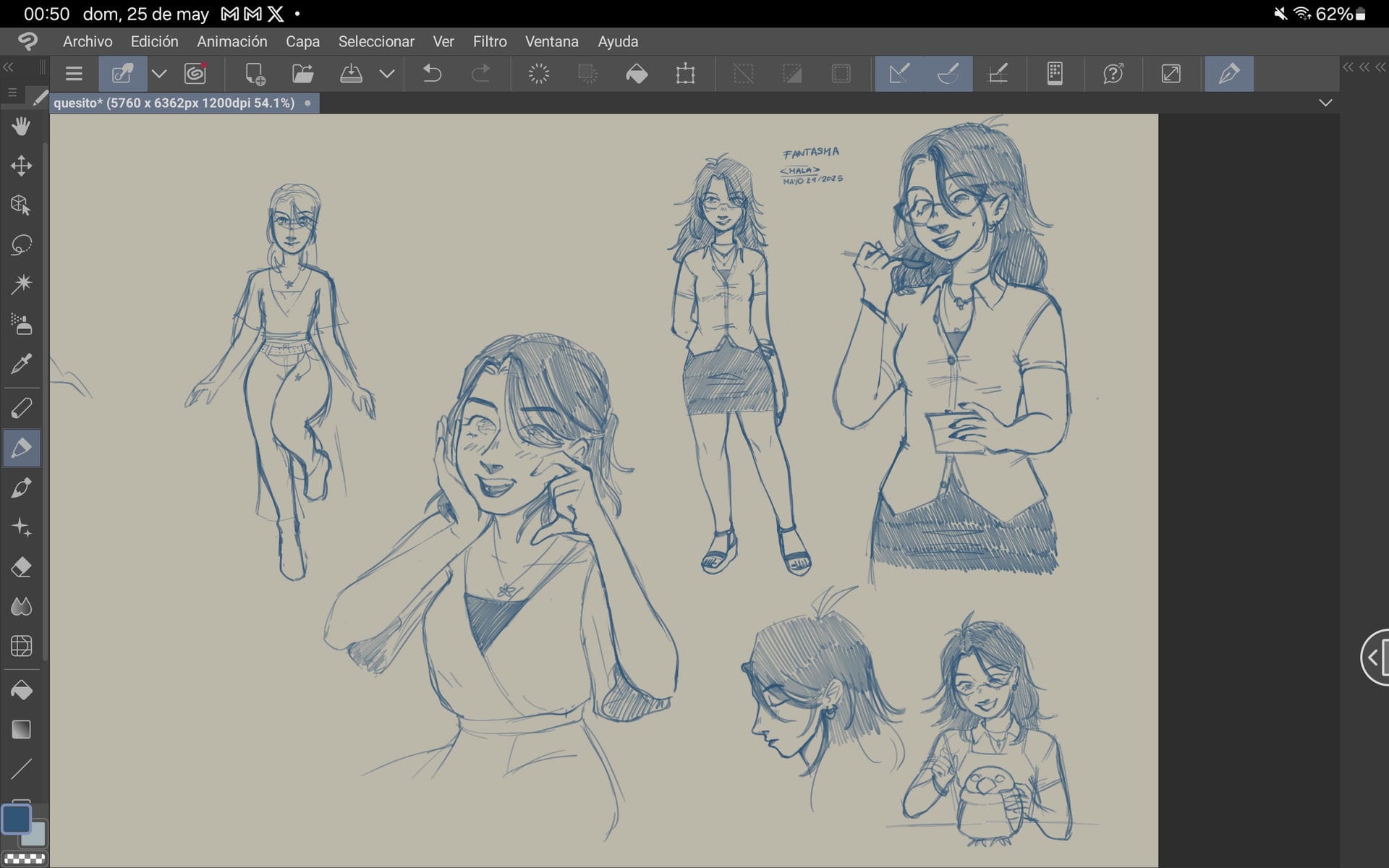Viewport: 1389px width, 868px height.
Task: Choose the Eraser tool
Action: (x=21, y=567)
